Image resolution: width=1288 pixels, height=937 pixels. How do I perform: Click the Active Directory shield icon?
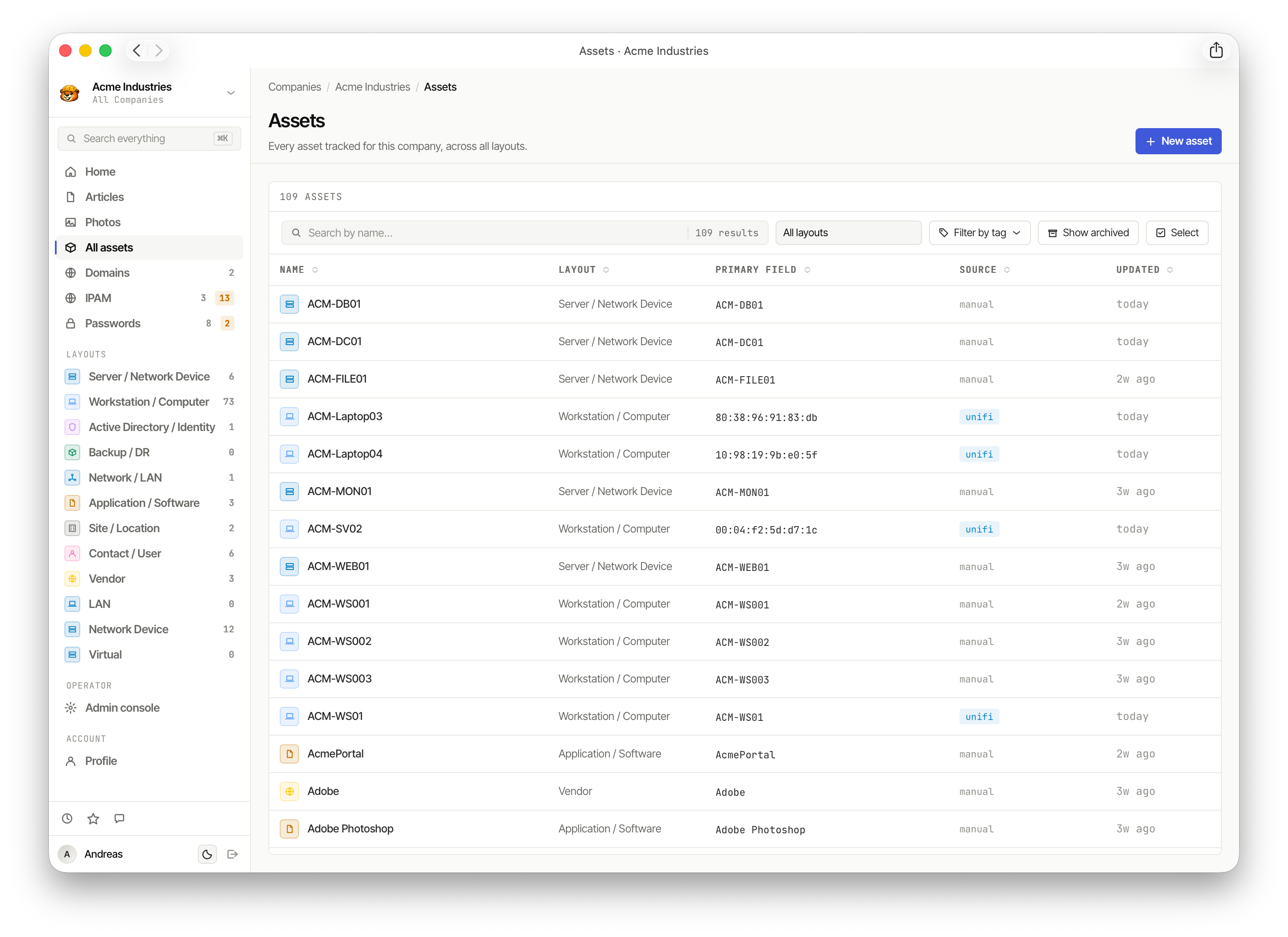click(x=72, y=427)
